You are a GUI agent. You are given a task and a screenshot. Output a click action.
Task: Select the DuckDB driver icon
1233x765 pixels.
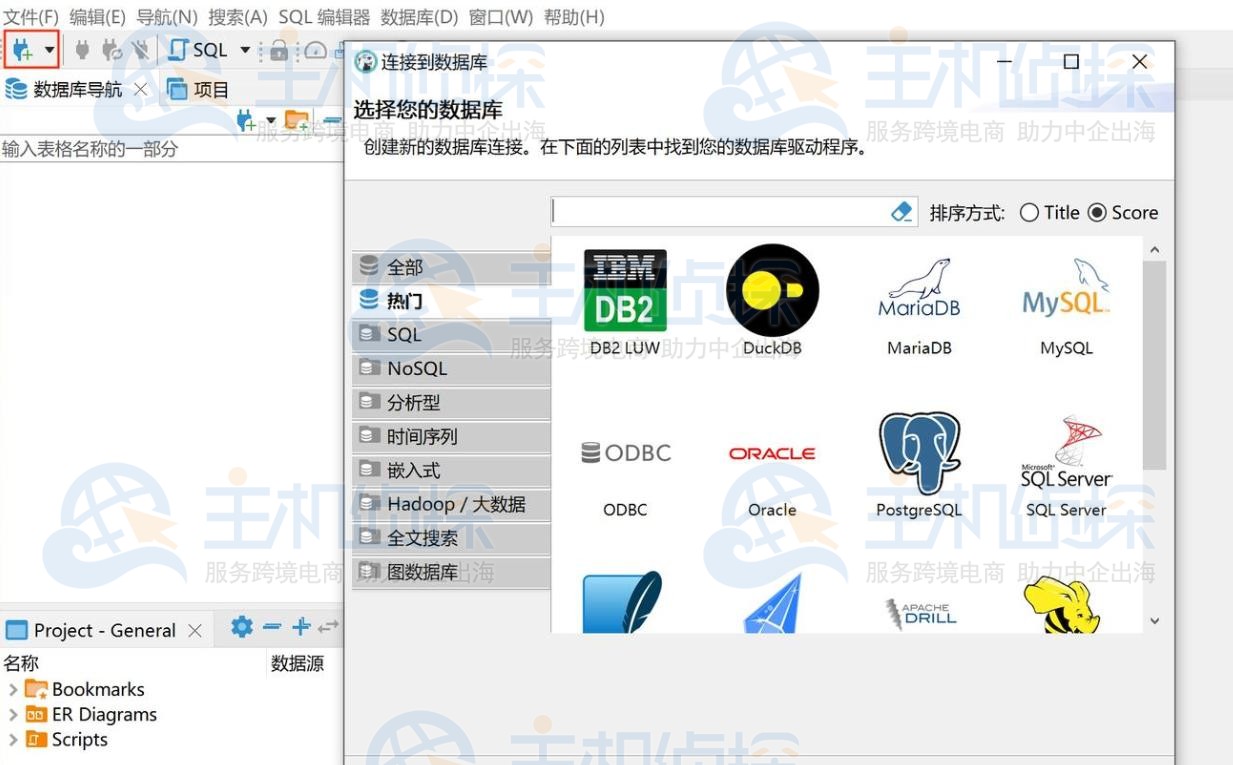pos(771,290)
